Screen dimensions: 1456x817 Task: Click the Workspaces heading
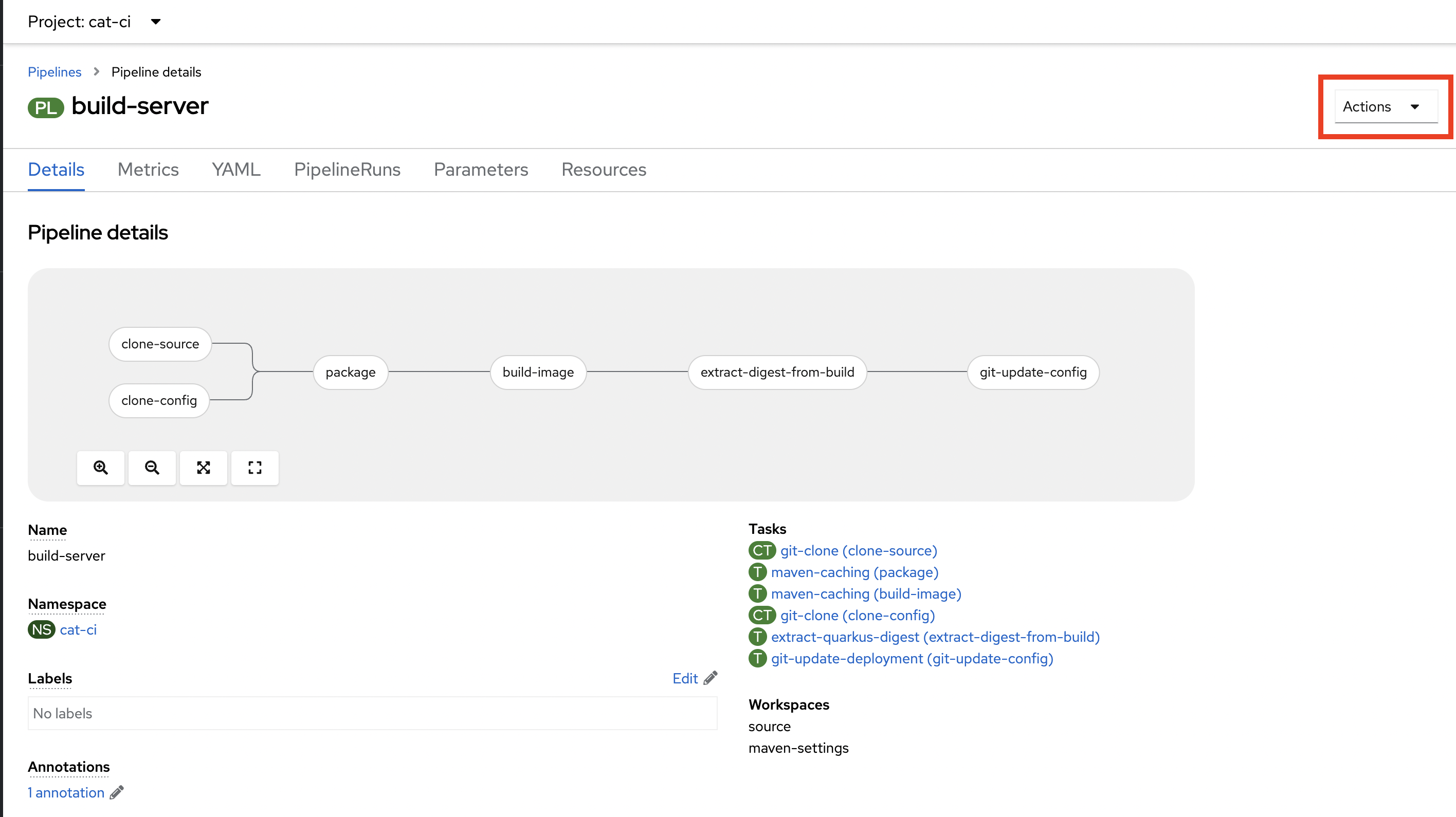(789, 704)
